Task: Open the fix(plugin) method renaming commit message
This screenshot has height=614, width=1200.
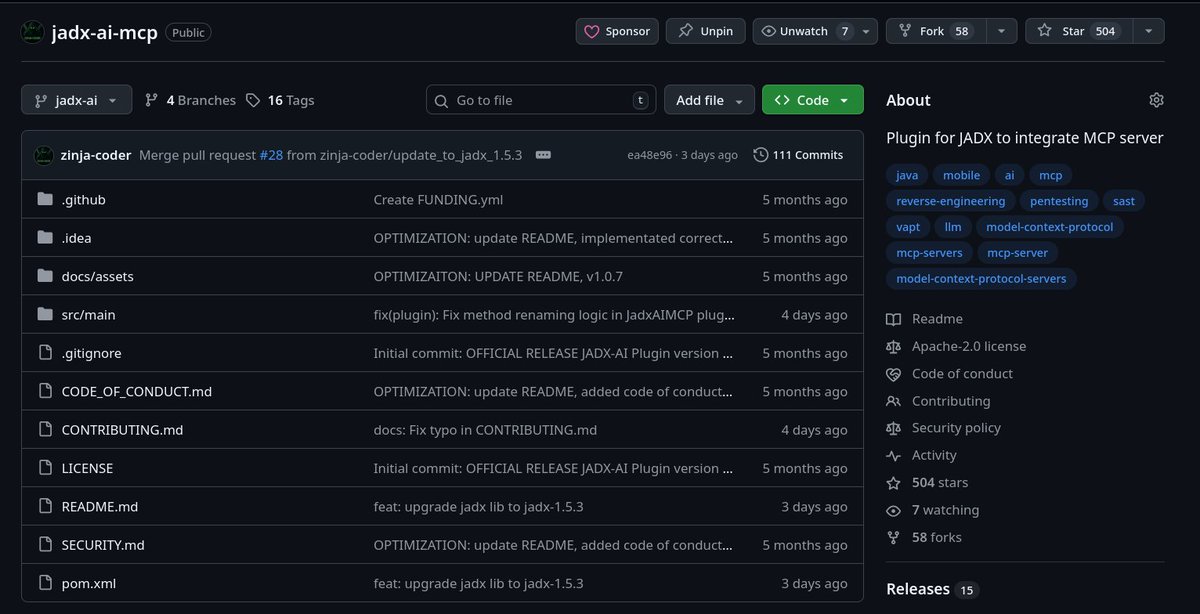Action: tap(554, 314)
